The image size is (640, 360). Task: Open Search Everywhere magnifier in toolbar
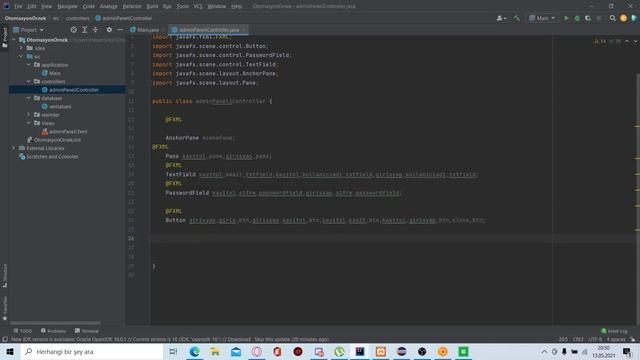pos(613,18)
